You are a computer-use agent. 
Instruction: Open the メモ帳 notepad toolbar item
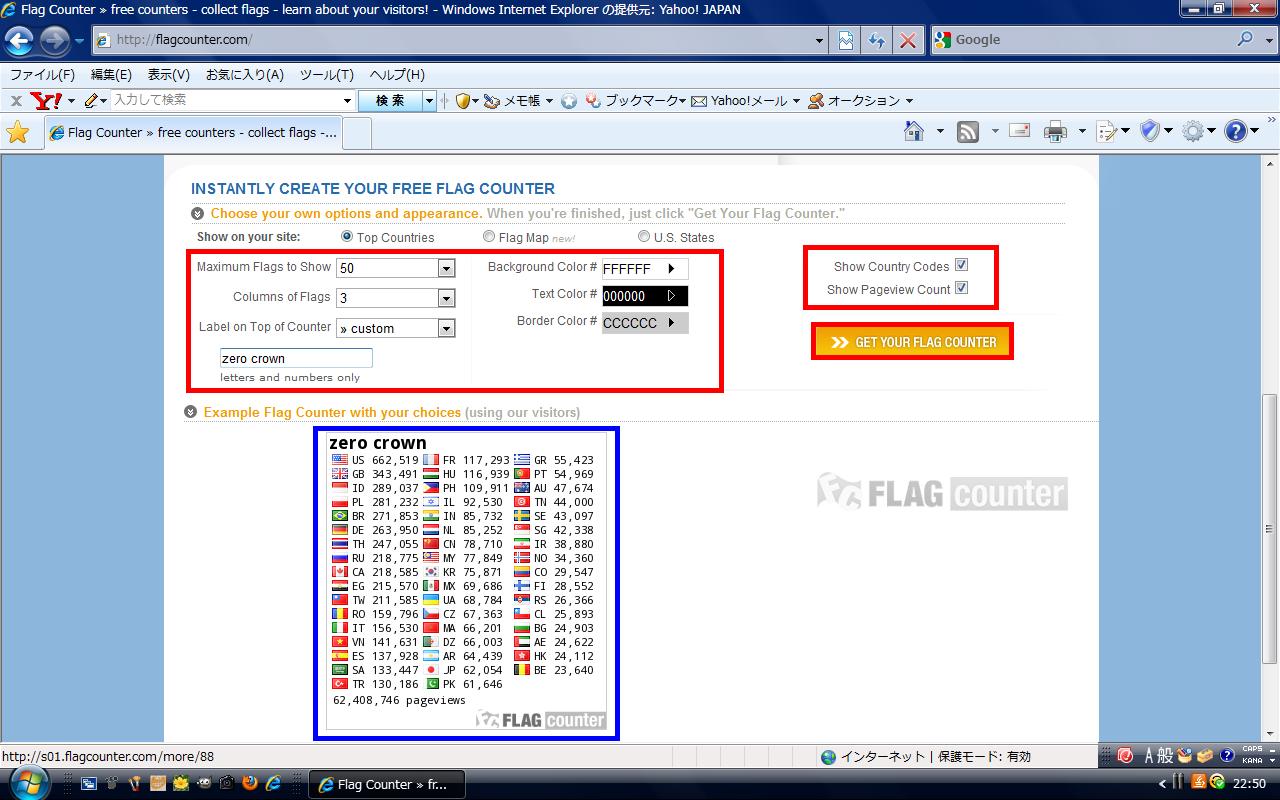click(x=517, y=100)
